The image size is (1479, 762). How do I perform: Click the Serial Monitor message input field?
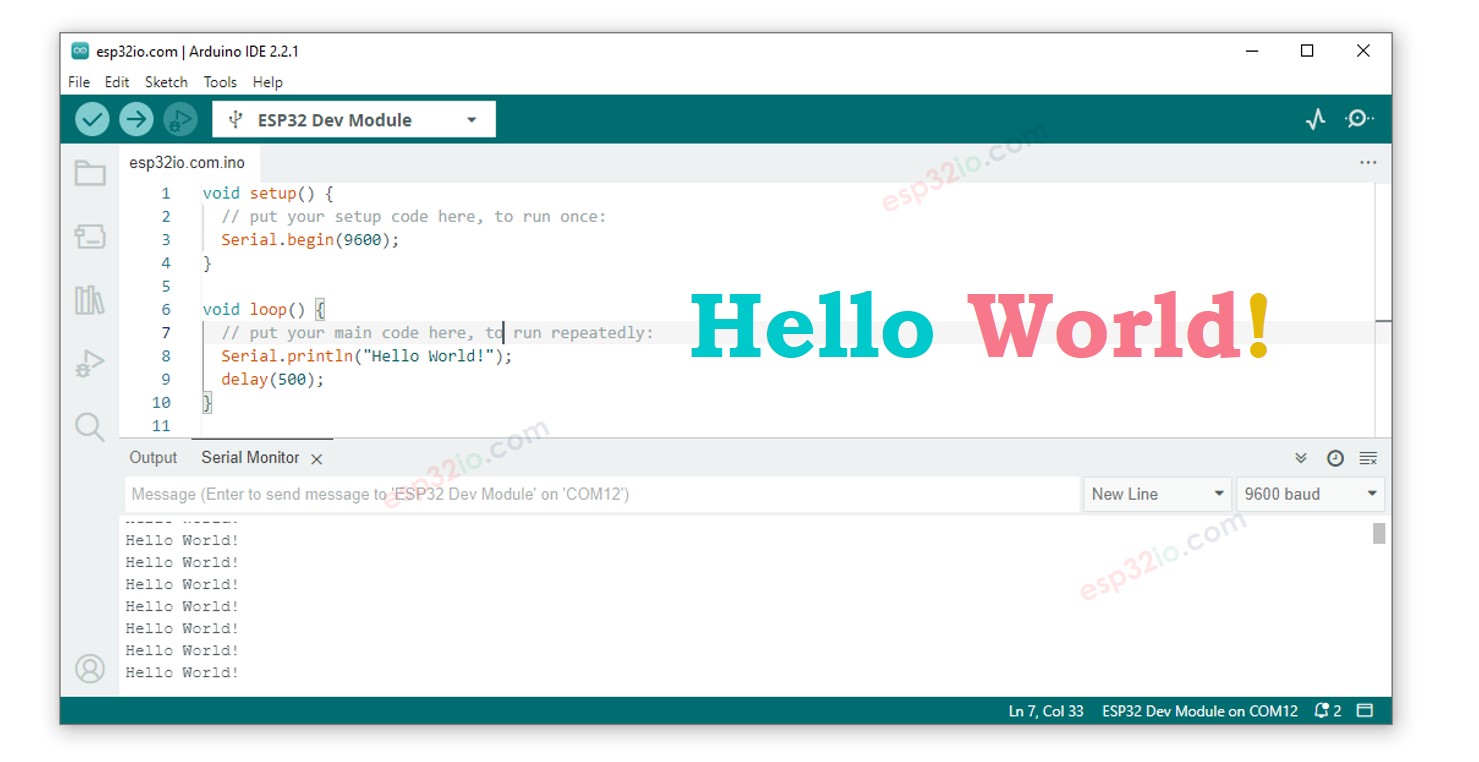[x=600, y=494]
